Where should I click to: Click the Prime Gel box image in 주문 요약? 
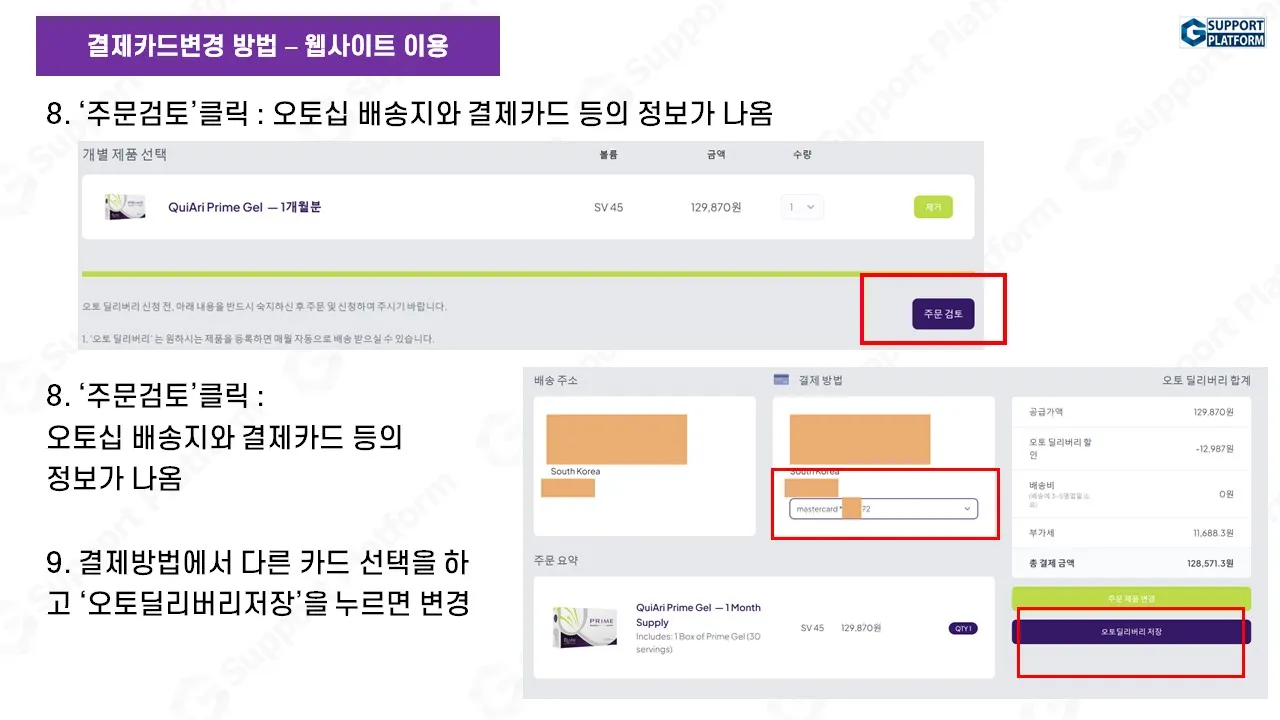[x=585, y=626]
